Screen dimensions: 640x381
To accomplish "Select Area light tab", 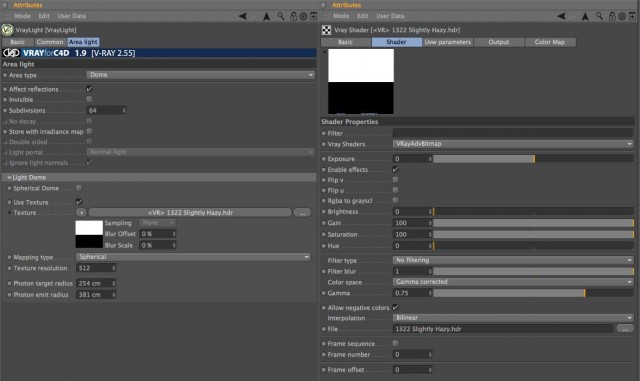I will 83,42.
